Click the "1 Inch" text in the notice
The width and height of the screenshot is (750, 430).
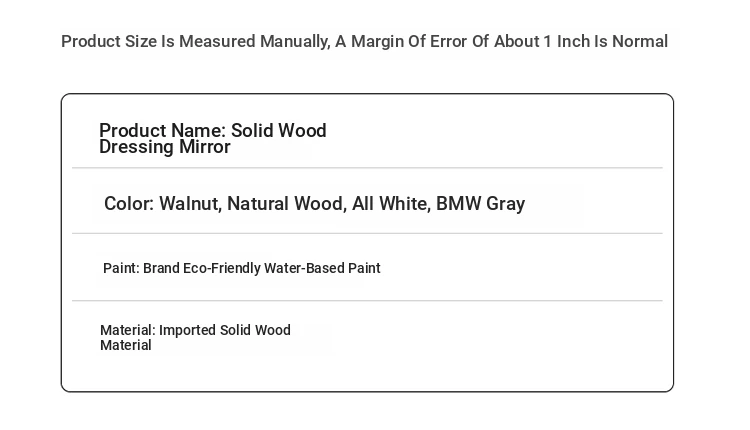pos(566,42)
